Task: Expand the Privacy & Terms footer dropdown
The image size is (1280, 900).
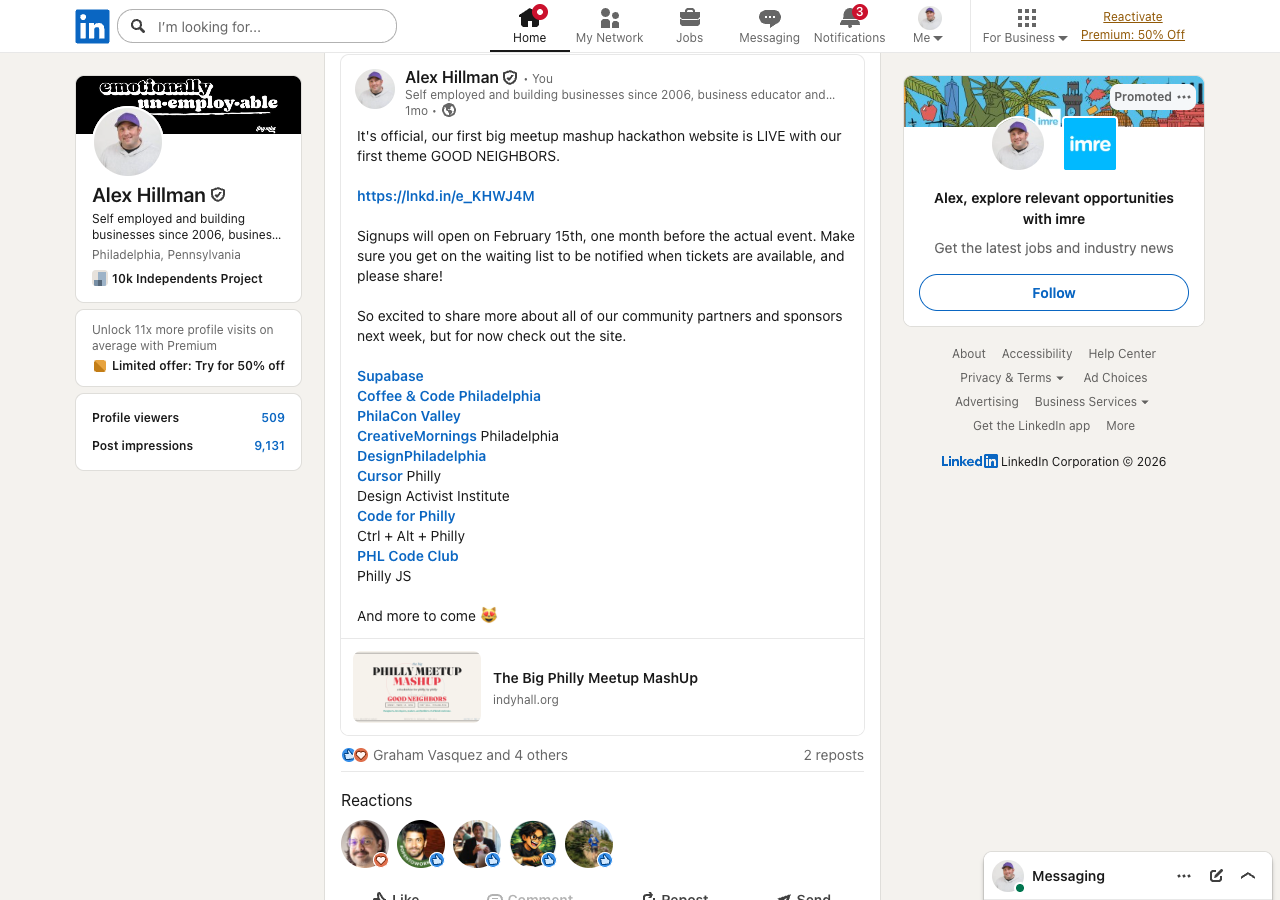Action: point(1012,378)
